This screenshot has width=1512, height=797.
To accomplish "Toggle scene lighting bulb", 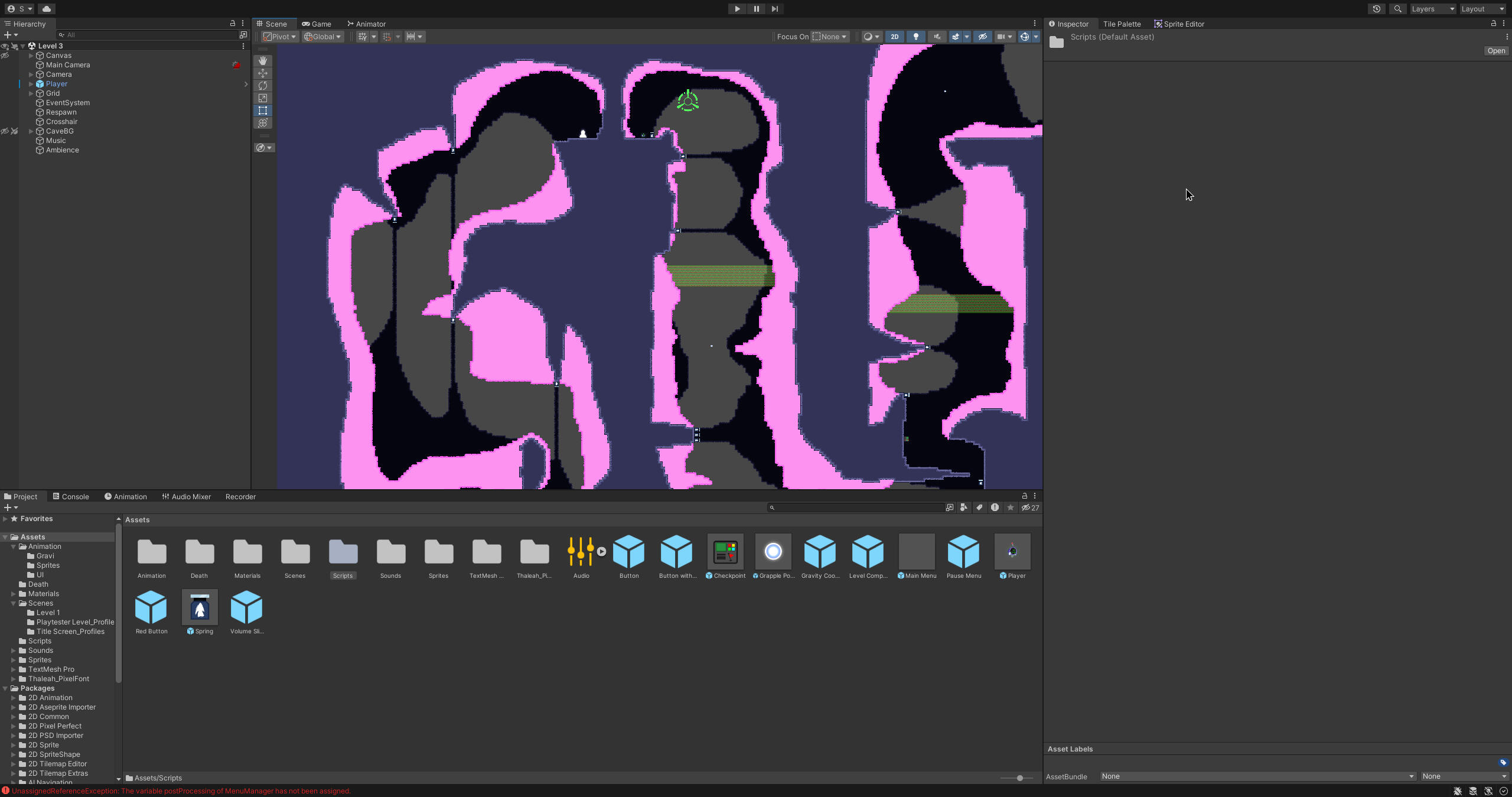I will [x=916, y=37].
